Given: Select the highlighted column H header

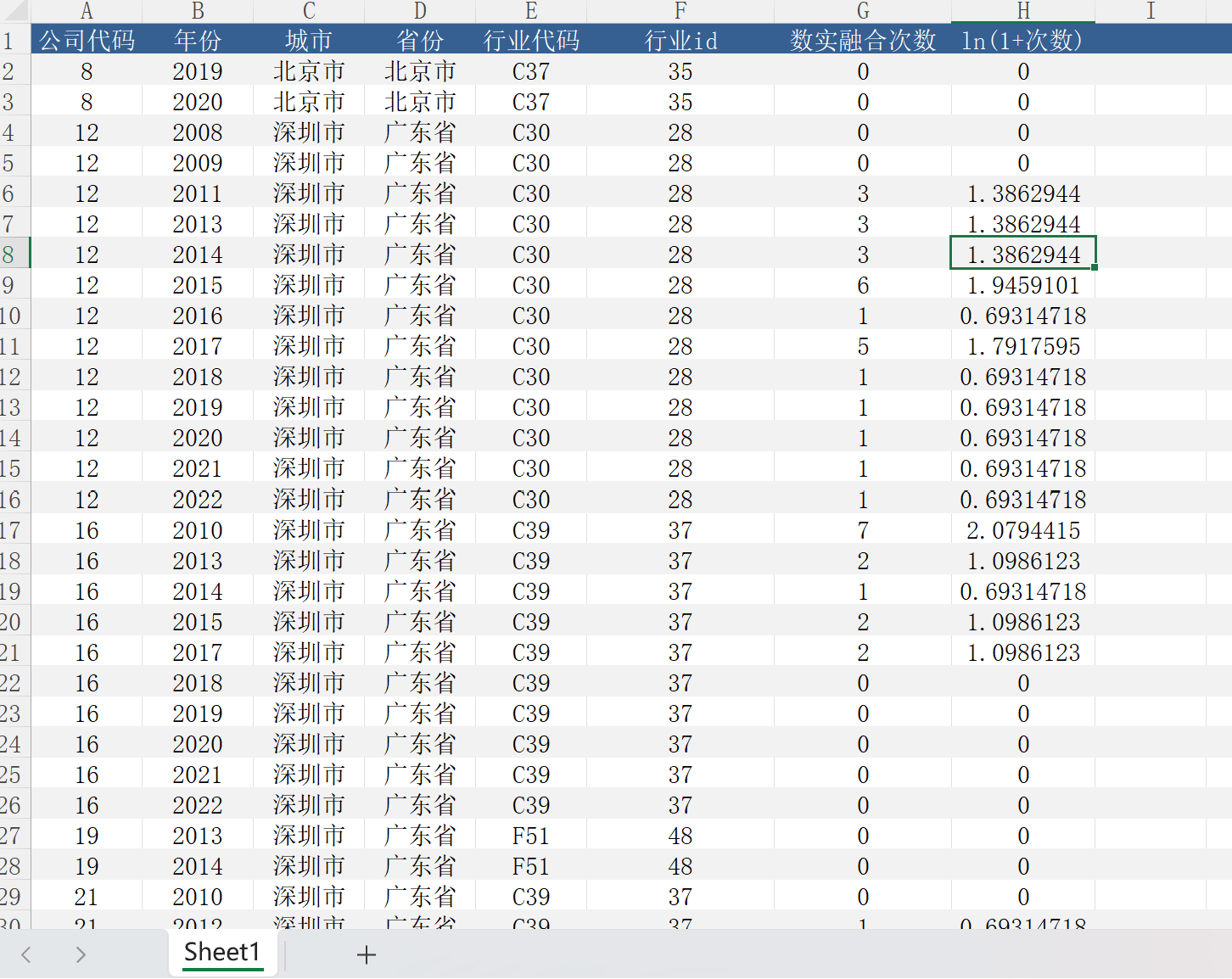Looking at the screenshot, I should point(1023,11).
